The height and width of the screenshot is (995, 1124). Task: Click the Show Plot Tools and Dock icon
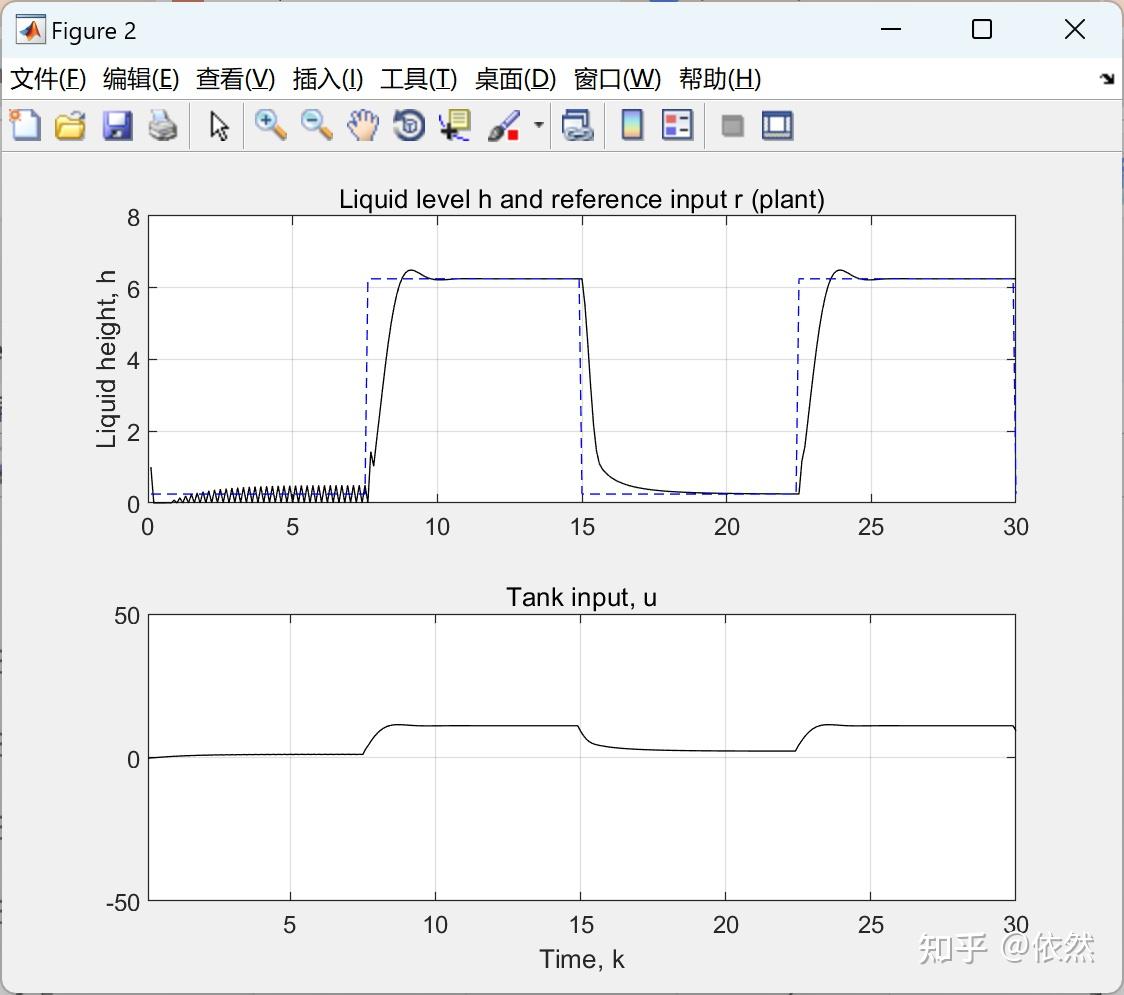[x=777, y=125]
